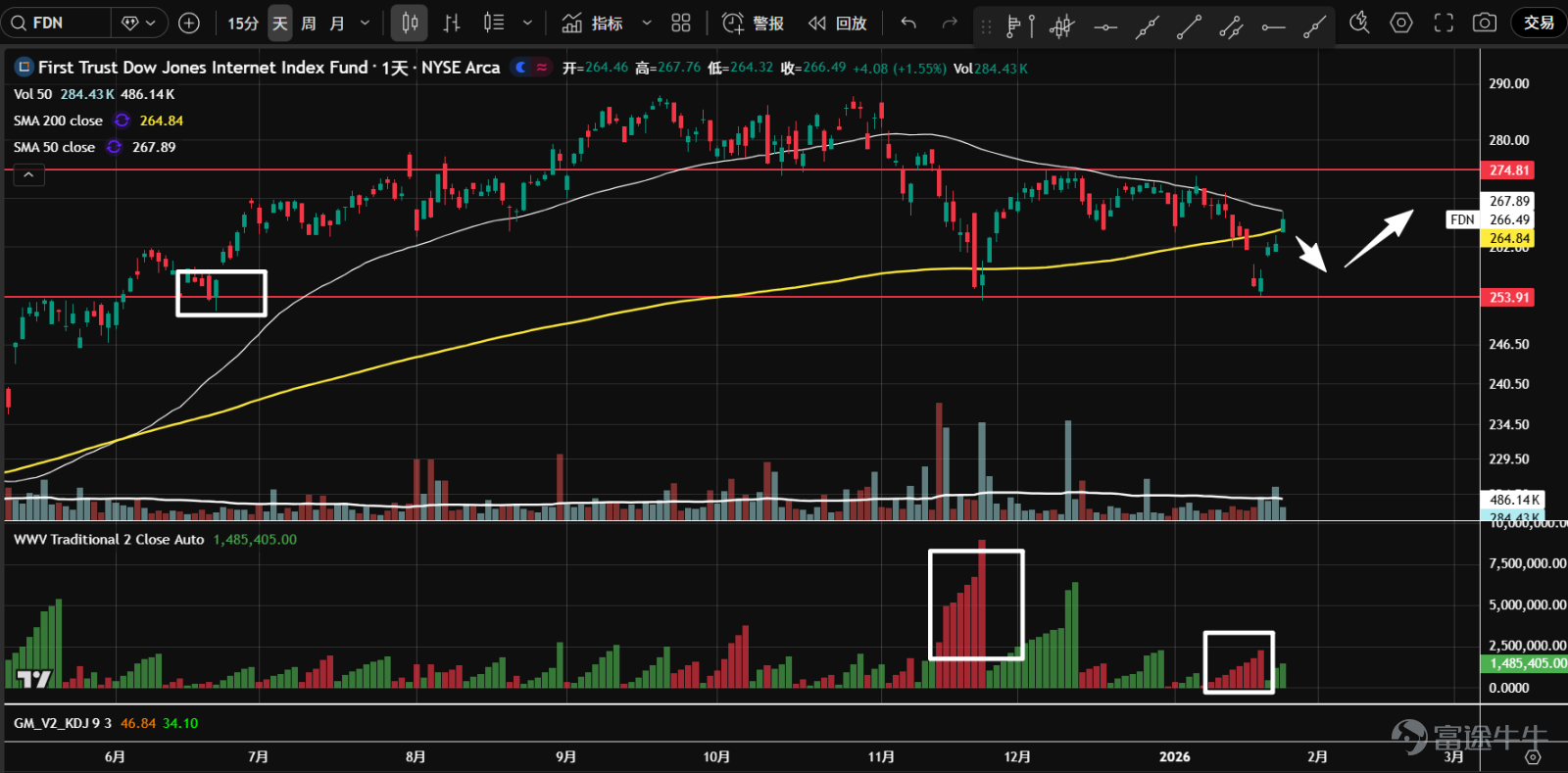Collapse the indicator legend with arrow
Image resolution: width=1568 pixels, height=773 pixels.
tap(28, 174)
